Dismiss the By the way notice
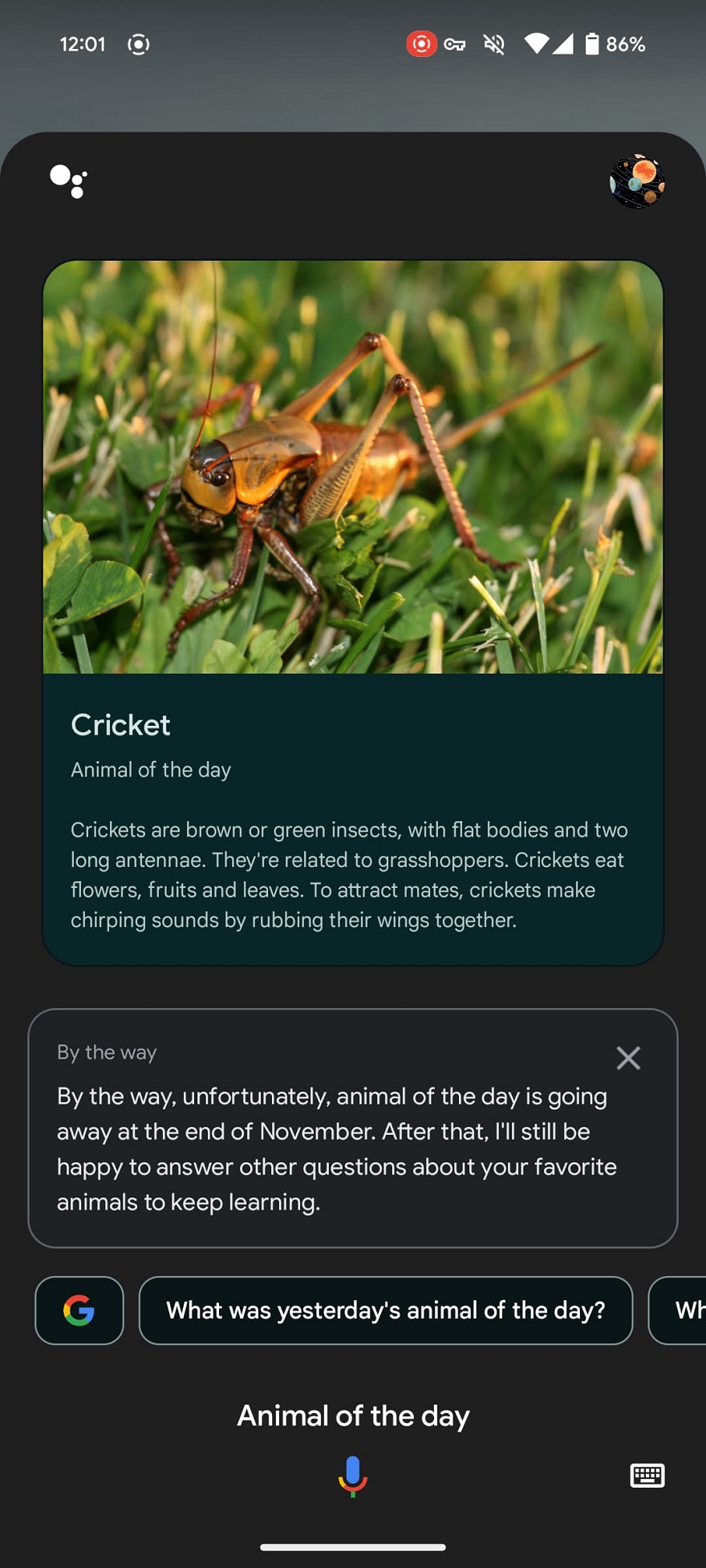706x1568 pixels. [x=628, y=1058]
